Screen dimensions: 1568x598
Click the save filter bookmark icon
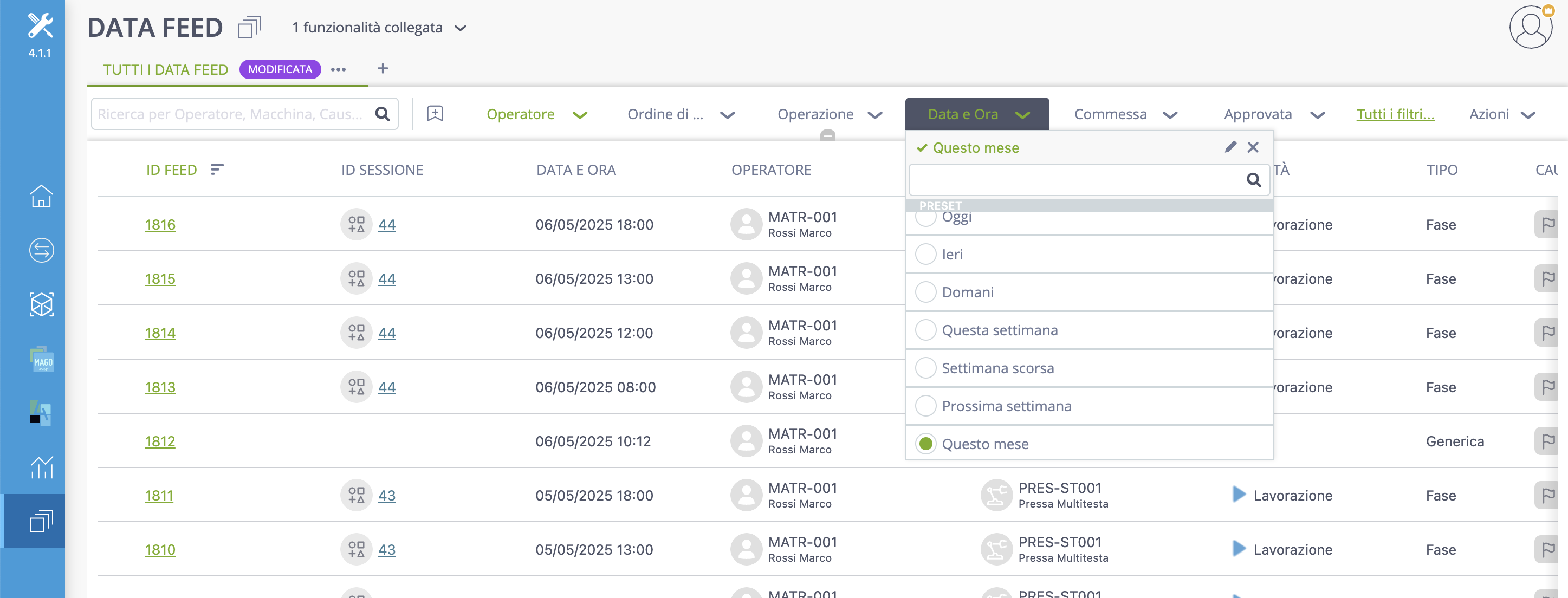coord(435,114)
